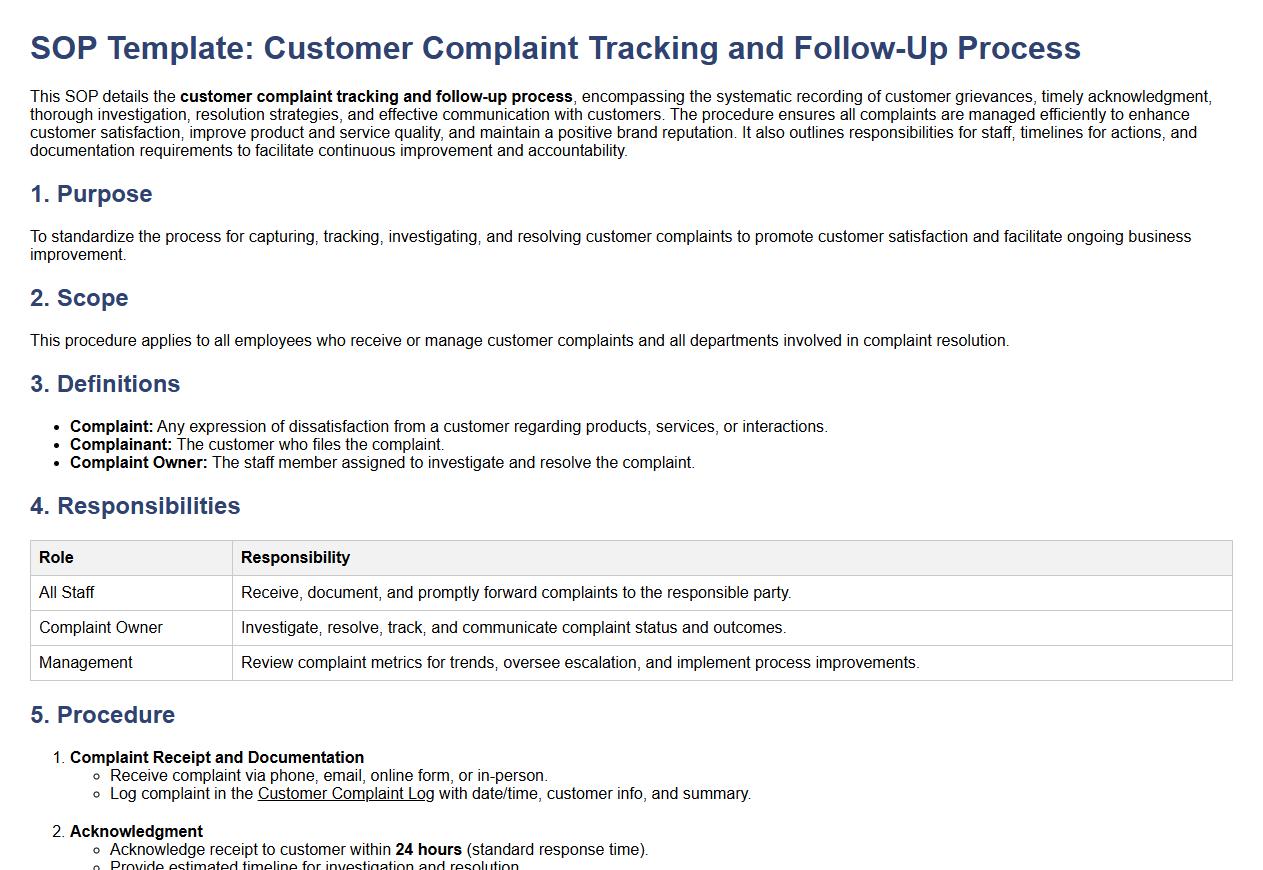The image size is (1263, 870).
Task: Click the "2. Scope" section heading
Action: (79, 298)
